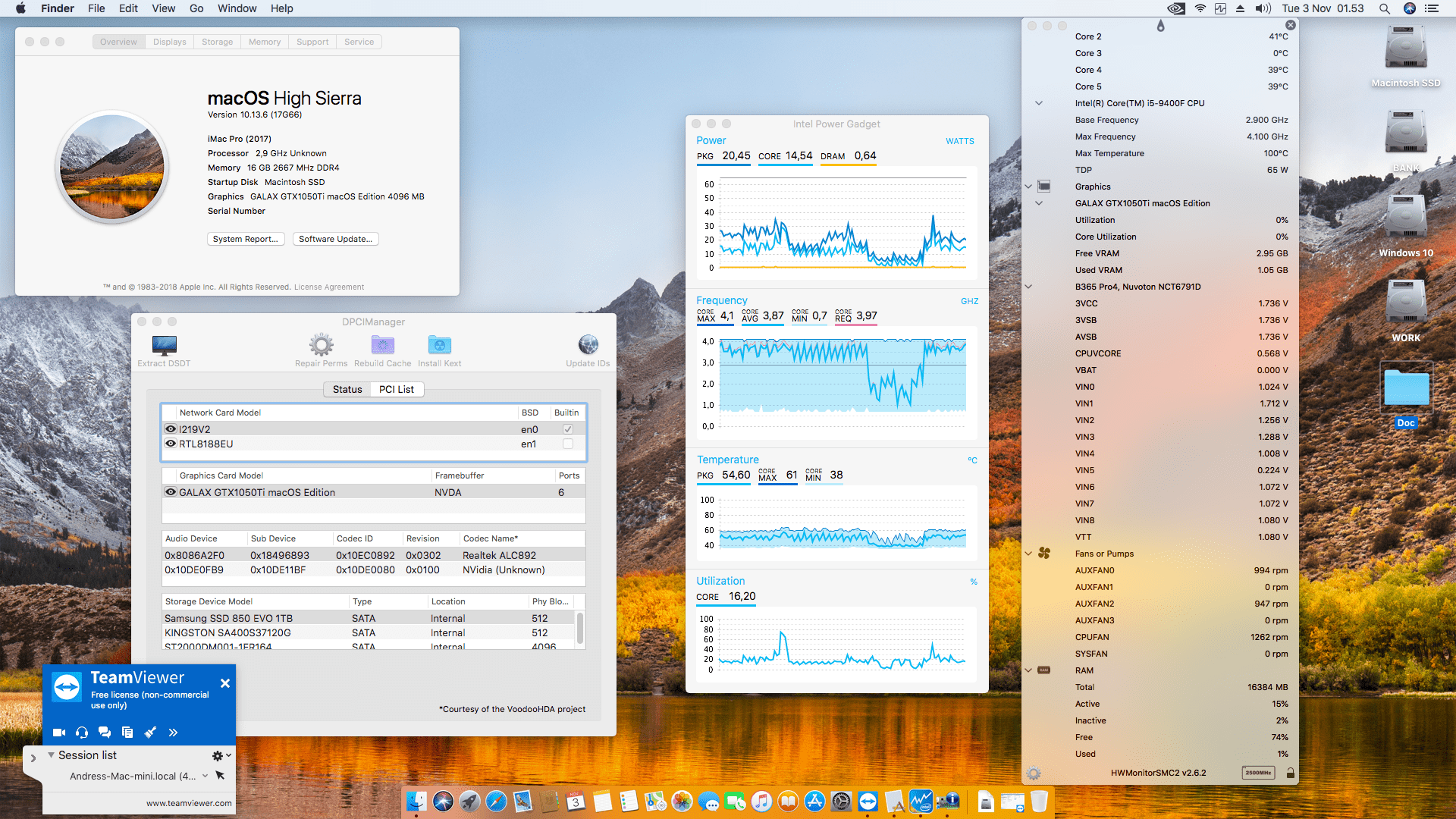This screenshot has width=1456, height=819.
Task: Click the System Report button
Action: tap(245, 239)
